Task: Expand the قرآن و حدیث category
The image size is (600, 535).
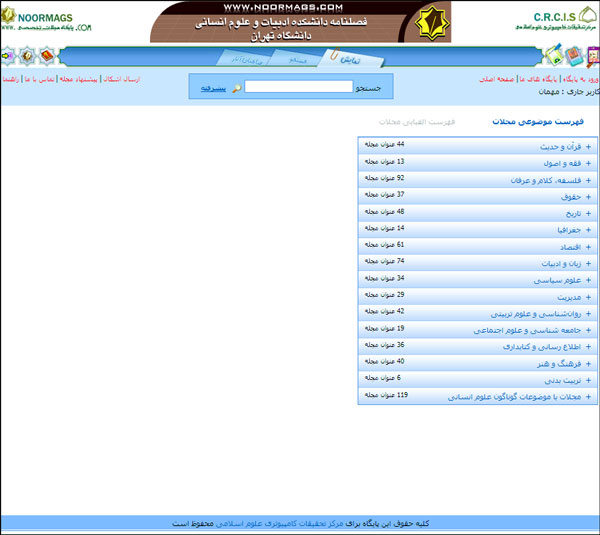Action: (588, 147)
